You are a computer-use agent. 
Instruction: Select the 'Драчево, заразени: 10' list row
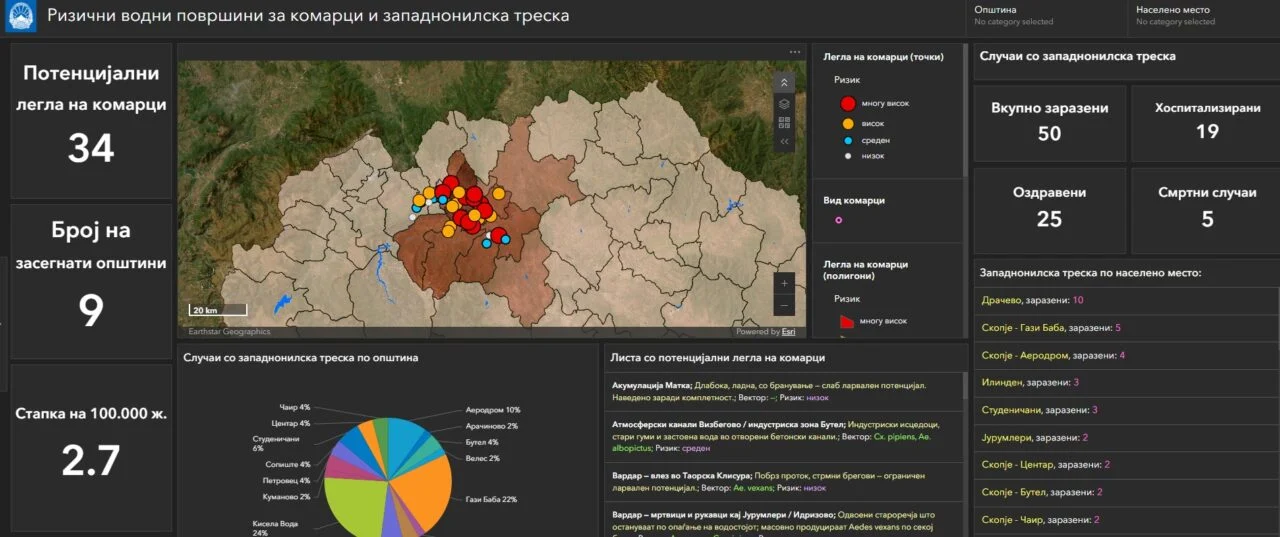(1126, 300)
